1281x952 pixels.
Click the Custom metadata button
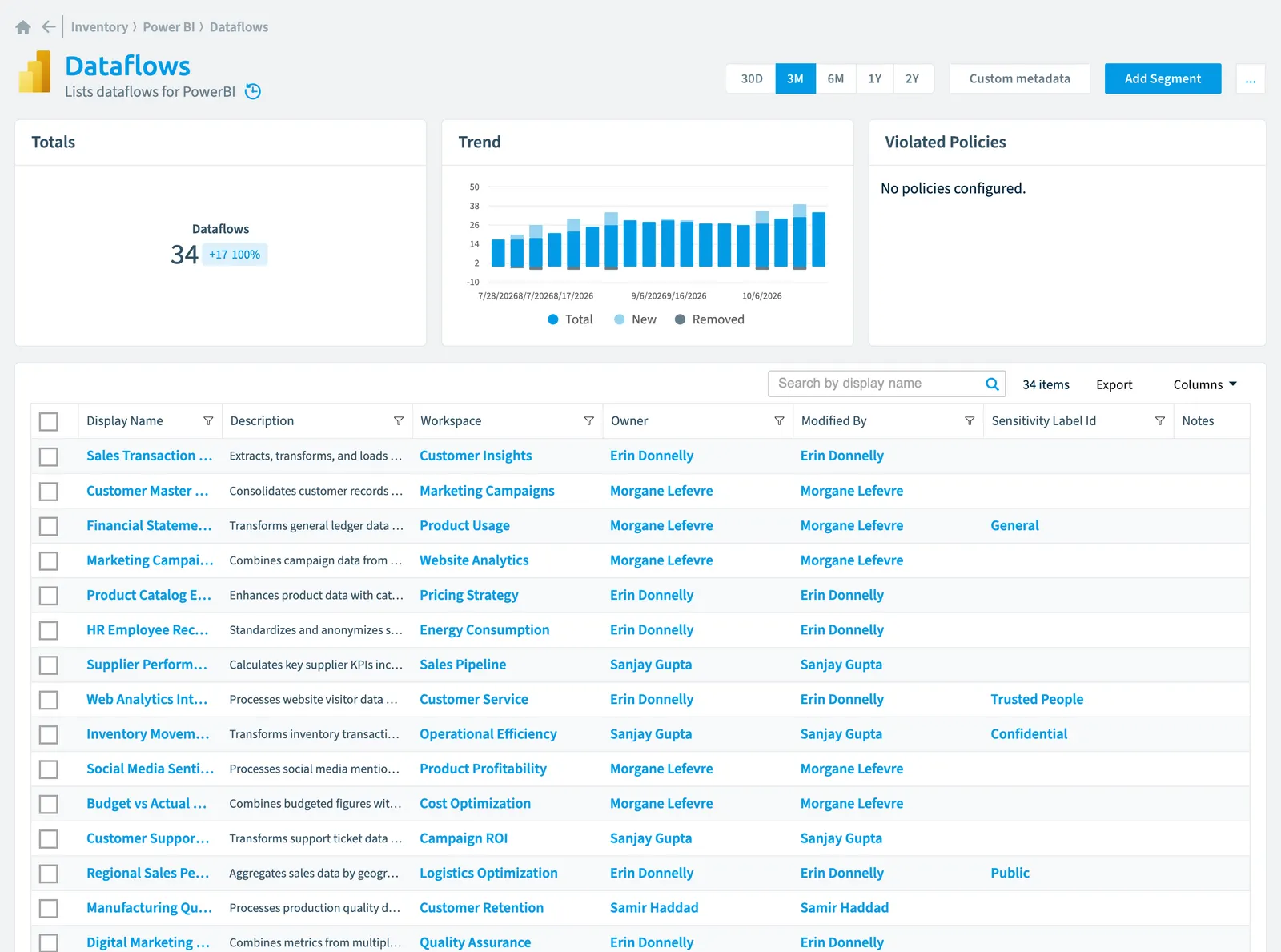click(x=1019, y=78)
